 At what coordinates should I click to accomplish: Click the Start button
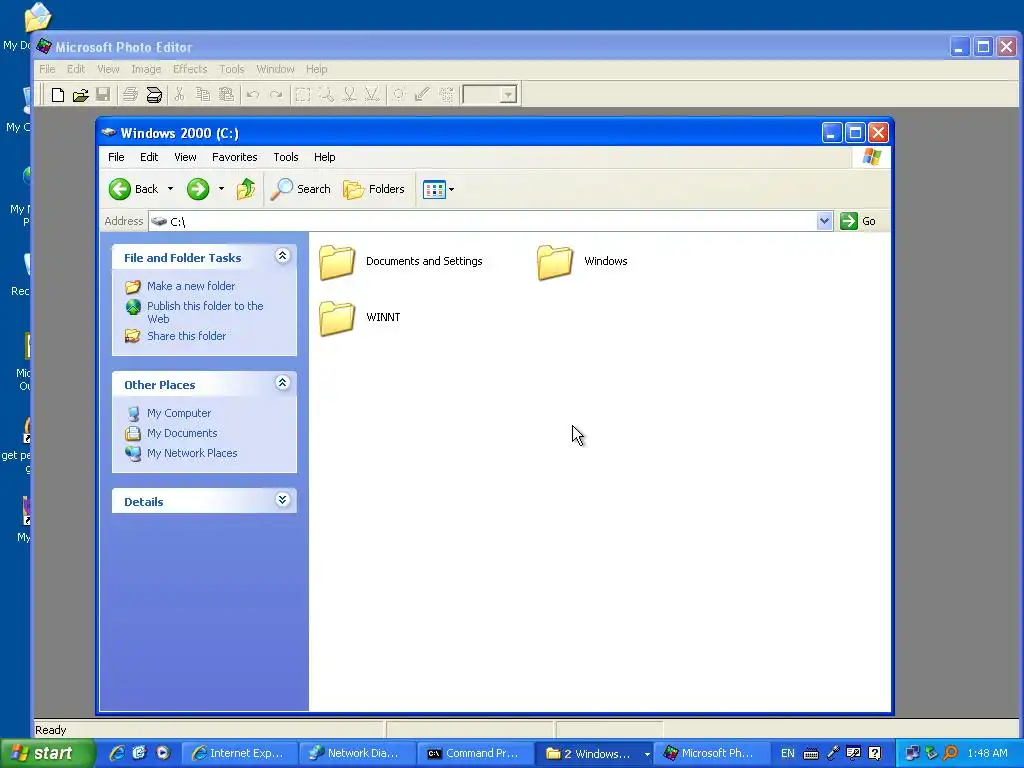pos(46,754)
